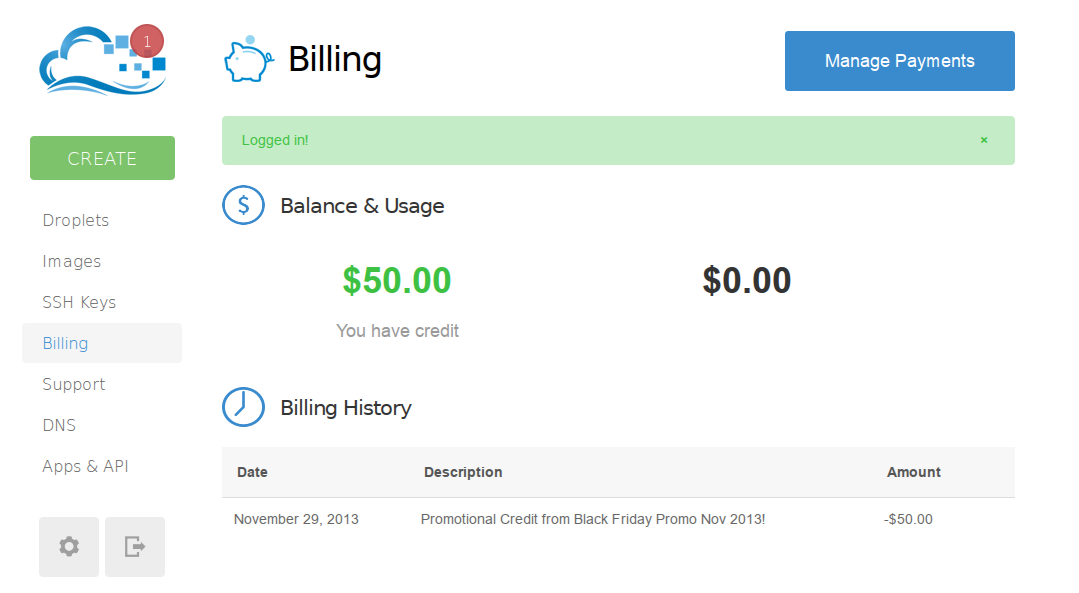Open Apps & API in the sidebar
Screen dimensions: 1079x593
[x=85, y=466]
